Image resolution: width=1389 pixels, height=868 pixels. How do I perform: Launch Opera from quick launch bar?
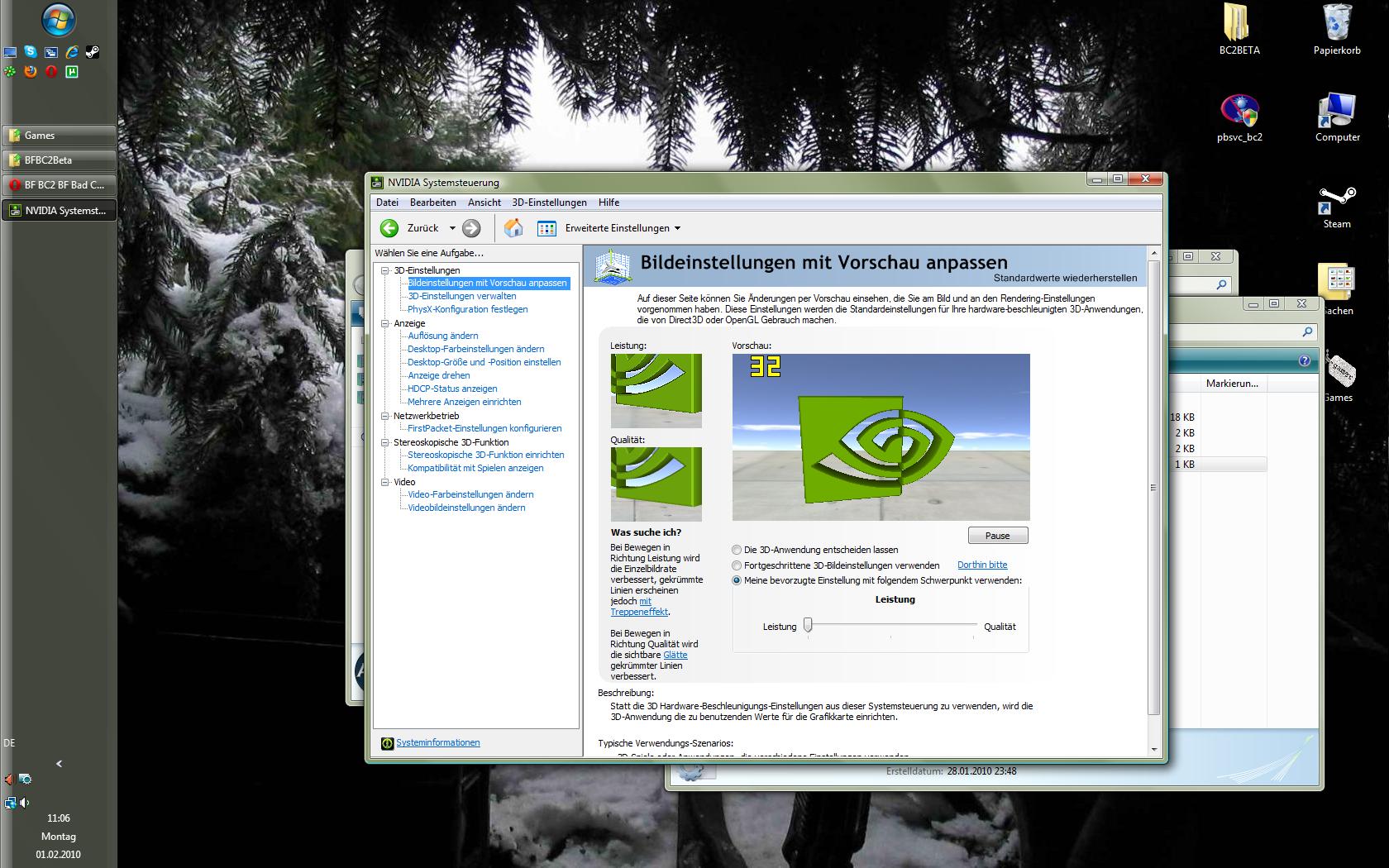coord(51,72)
